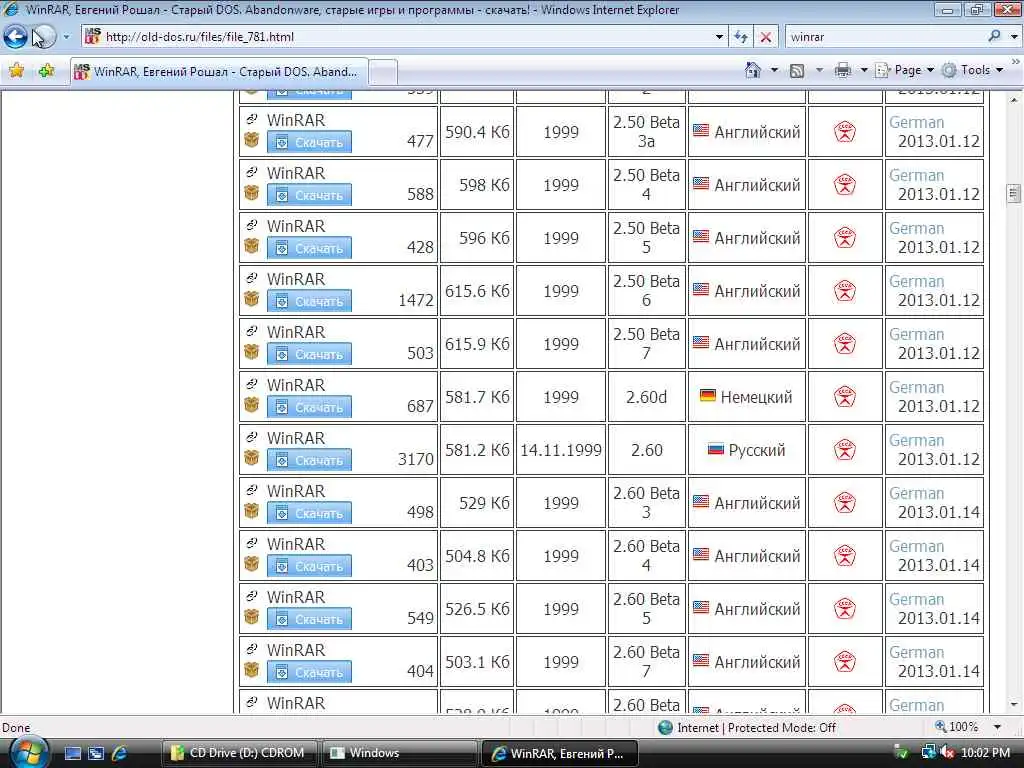This screenshot has width=1024, height=768.
Task: Open the Tools menu dropdown
Action: coord(972,70)
